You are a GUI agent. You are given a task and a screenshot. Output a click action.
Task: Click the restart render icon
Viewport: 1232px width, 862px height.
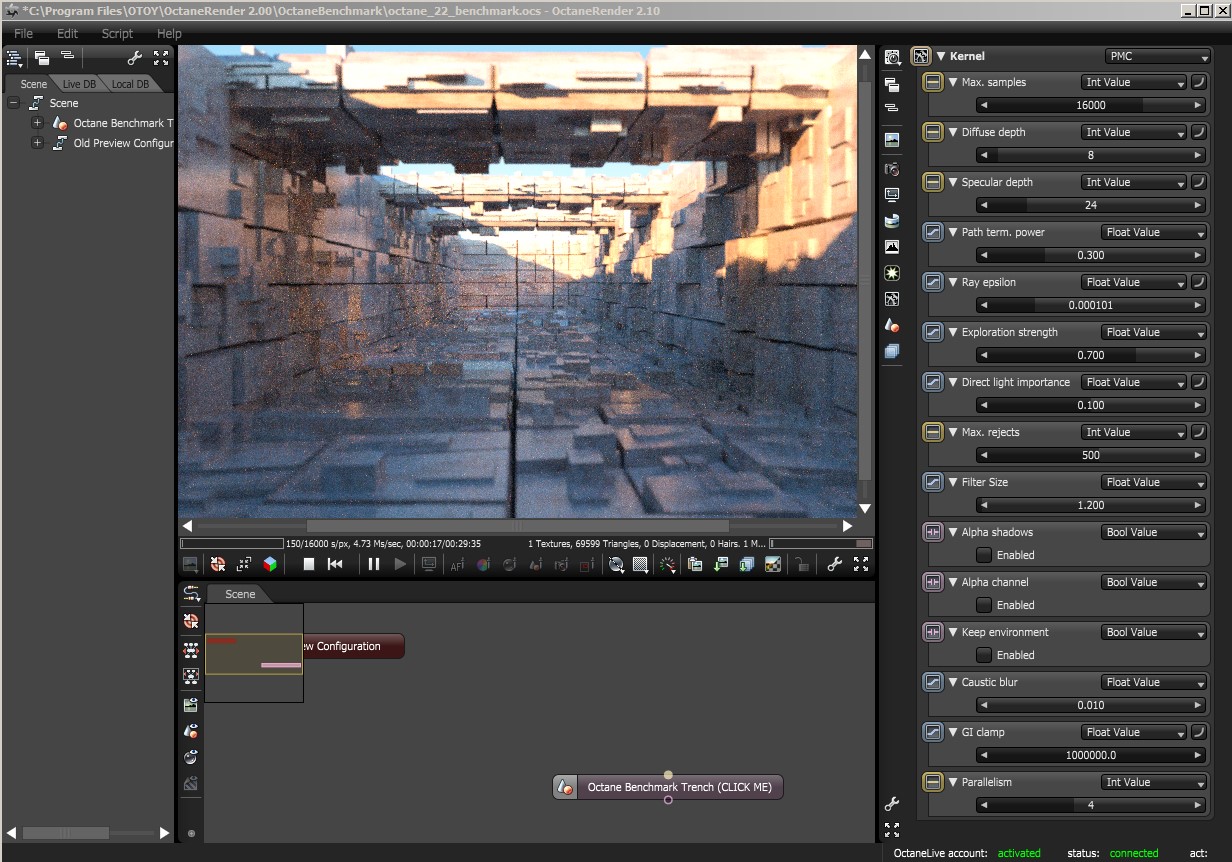click(336, 564)
